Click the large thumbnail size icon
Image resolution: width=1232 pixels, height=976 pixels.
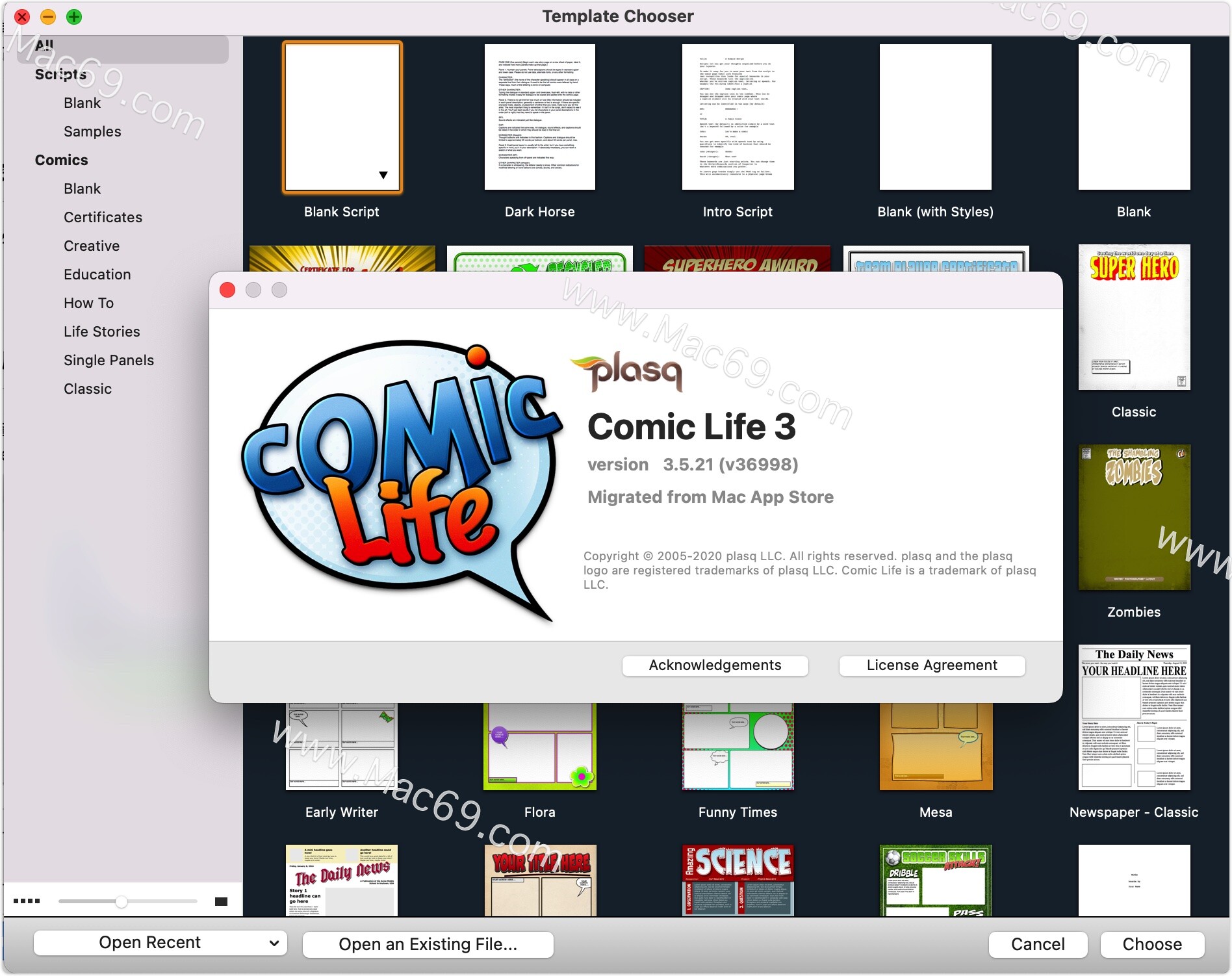[x=221, y=901]
